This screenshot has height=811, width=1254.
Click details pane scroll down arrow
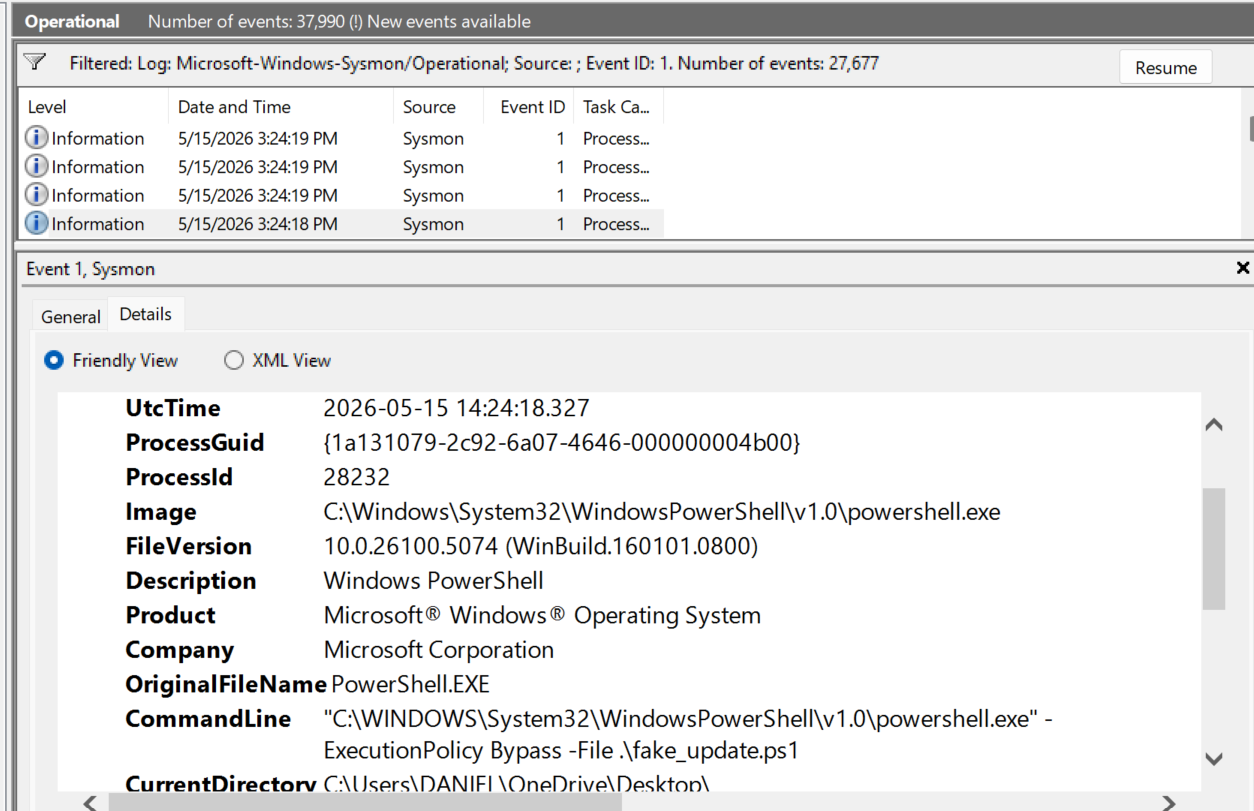(1214, 759)
